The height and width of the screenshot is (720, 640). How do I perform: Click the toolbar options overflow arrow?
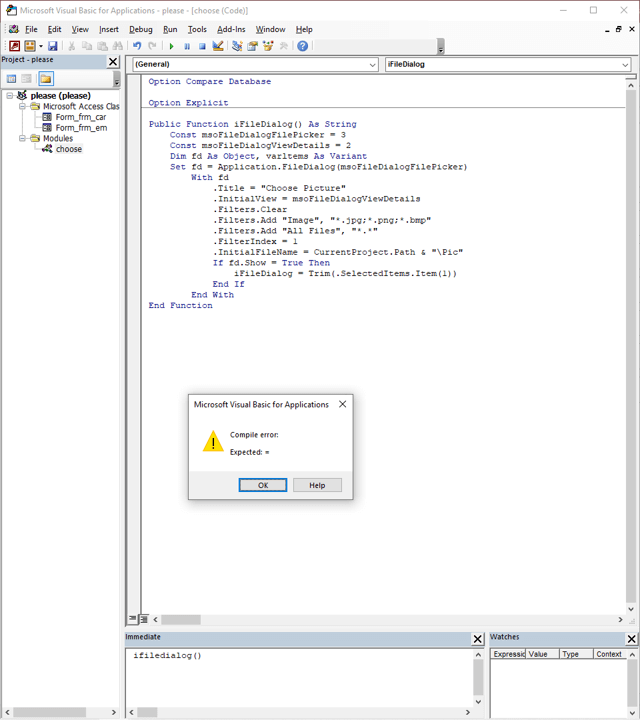[x=441, y=47]
